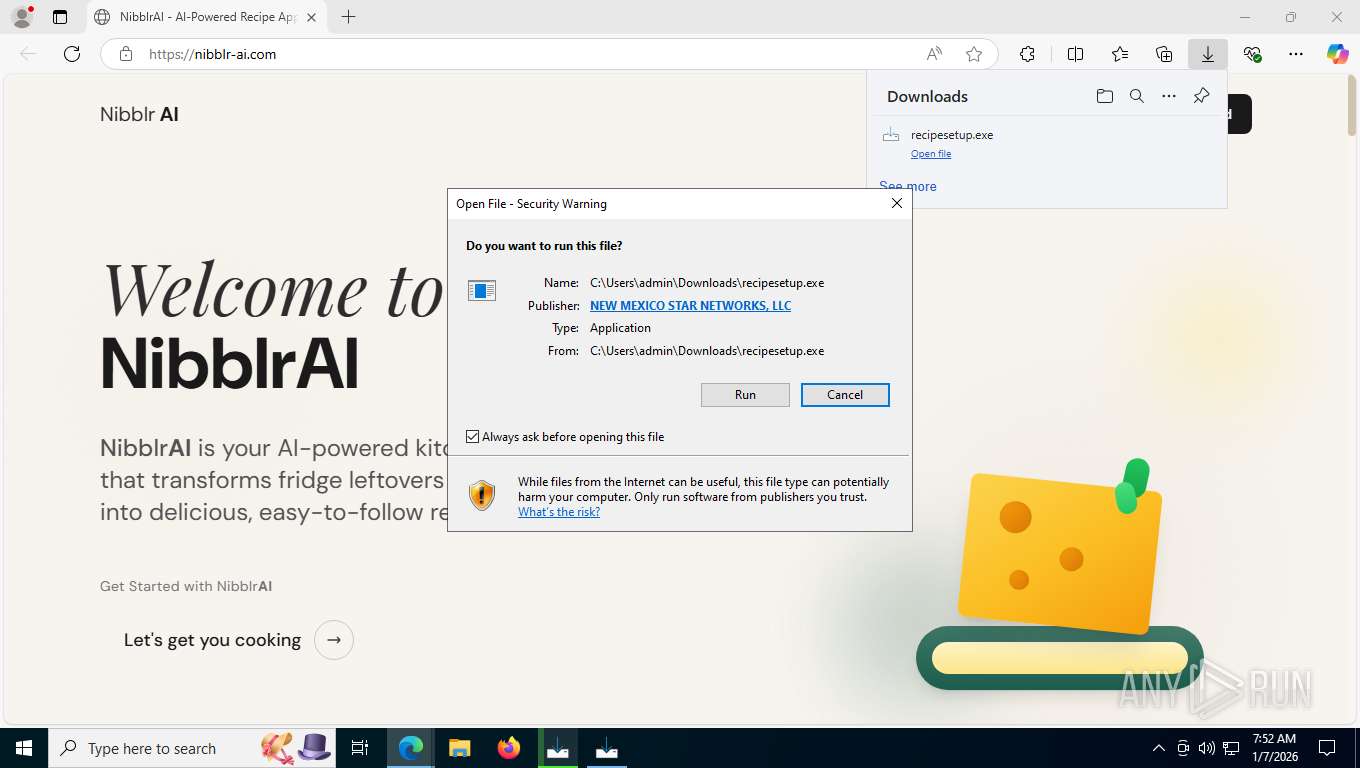Search downloads magnifier icon
The width and height of the screenshot is (1360, 768).
pyautogui.click(x=1137, y=96)
